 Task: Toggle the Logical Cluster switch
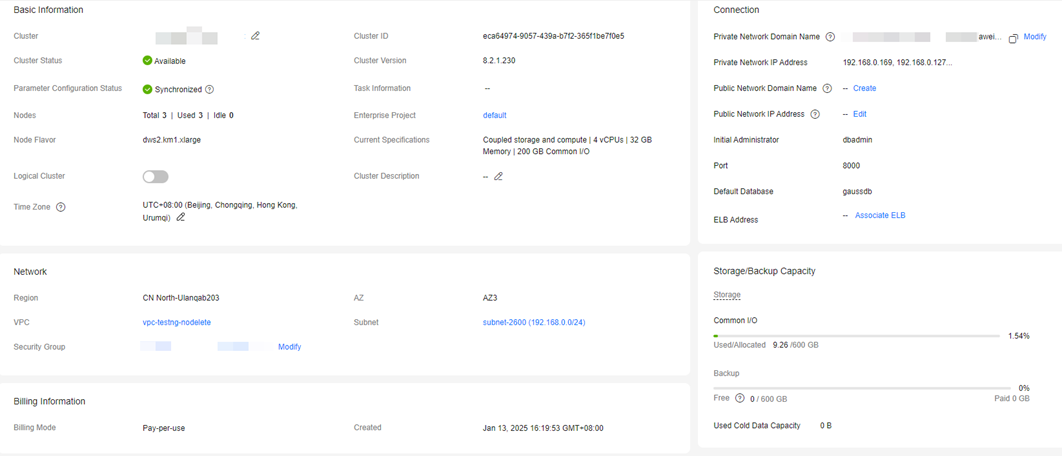(x=156, y=177)
